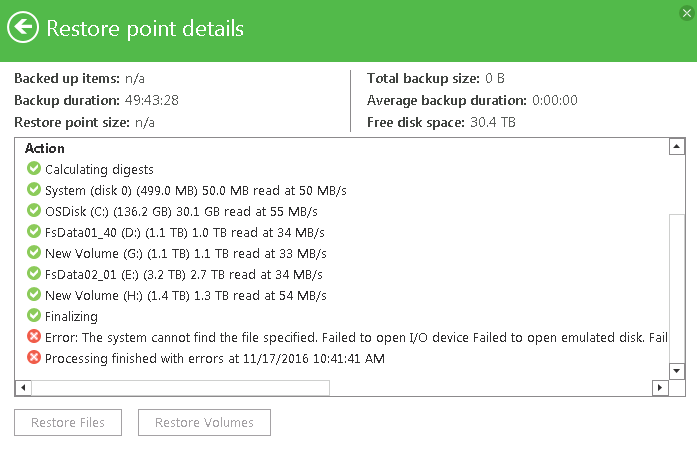Click the Restore Files button

tap(68, 422)
